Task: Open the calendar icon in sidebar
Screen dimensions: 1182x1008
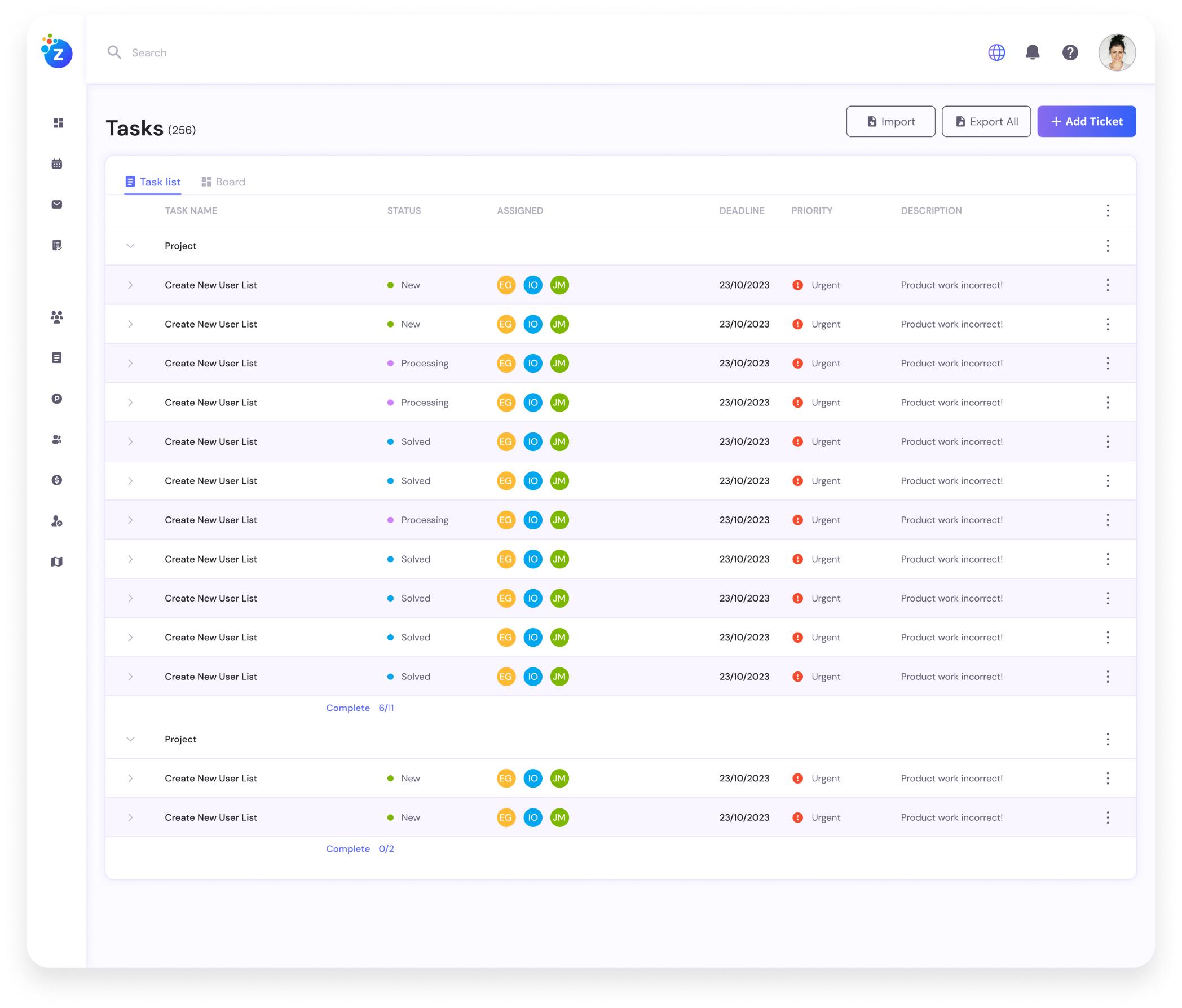Action: (57, 164)
